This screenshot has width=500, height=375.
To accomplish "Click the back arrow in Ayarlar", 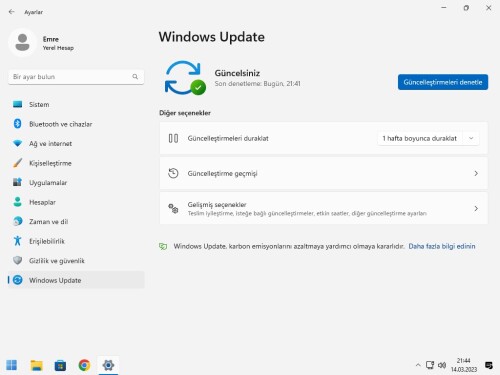I will click(12, 12).
